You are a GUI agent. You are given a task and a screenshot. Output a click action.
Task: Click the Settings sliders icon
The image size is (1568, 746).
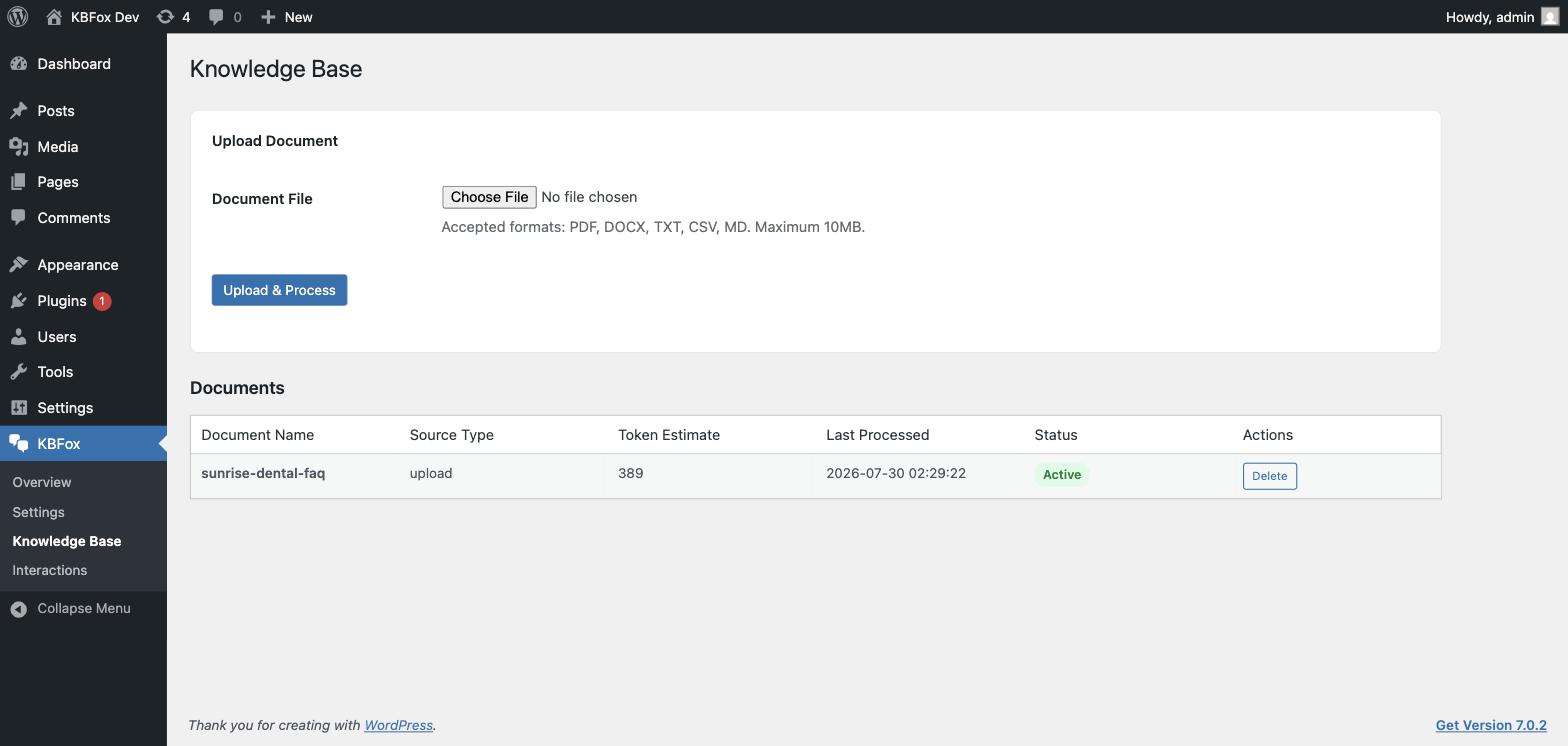19,408
